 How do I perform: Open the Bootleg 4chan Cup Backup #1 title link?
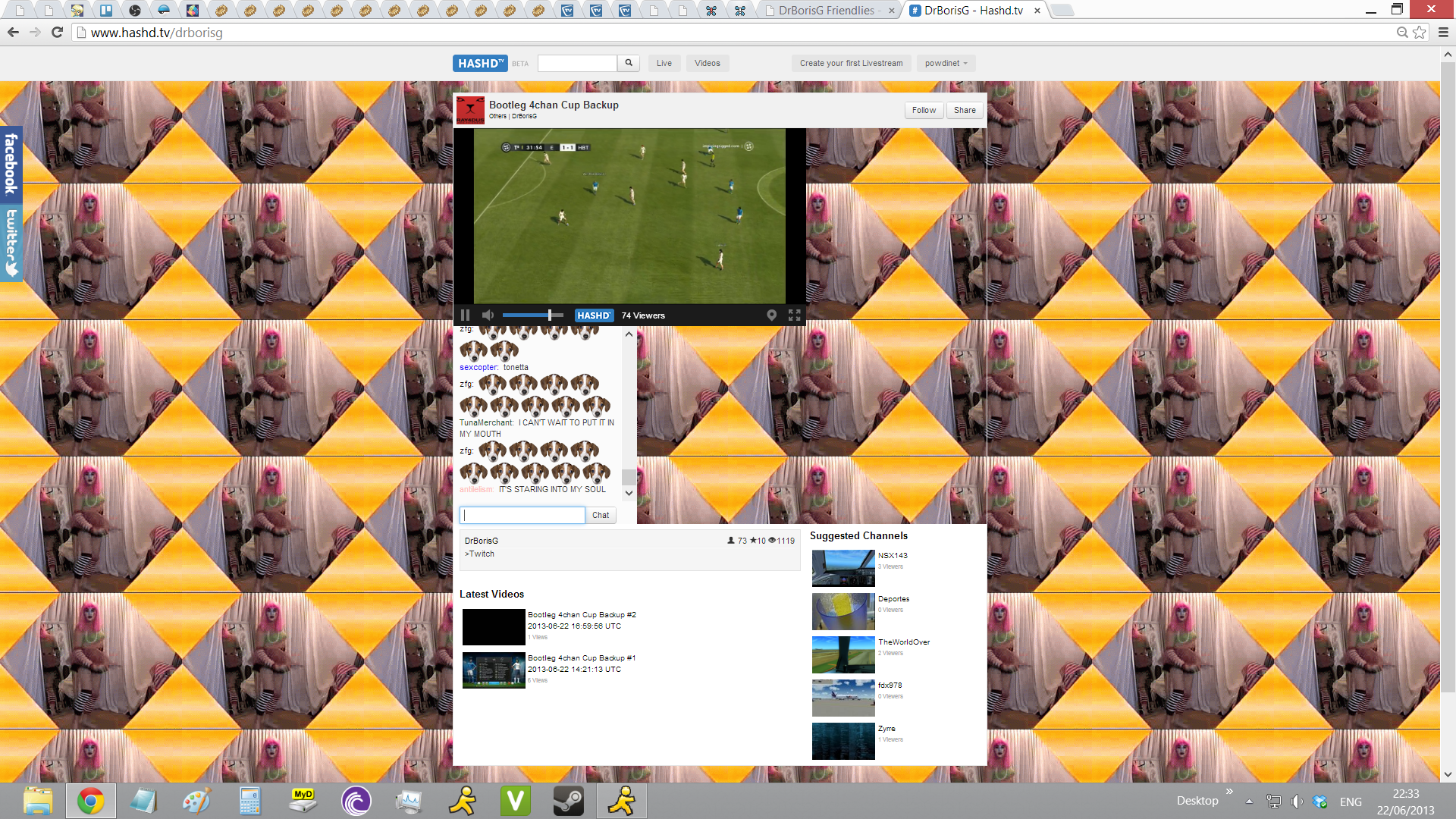(582, 658)
